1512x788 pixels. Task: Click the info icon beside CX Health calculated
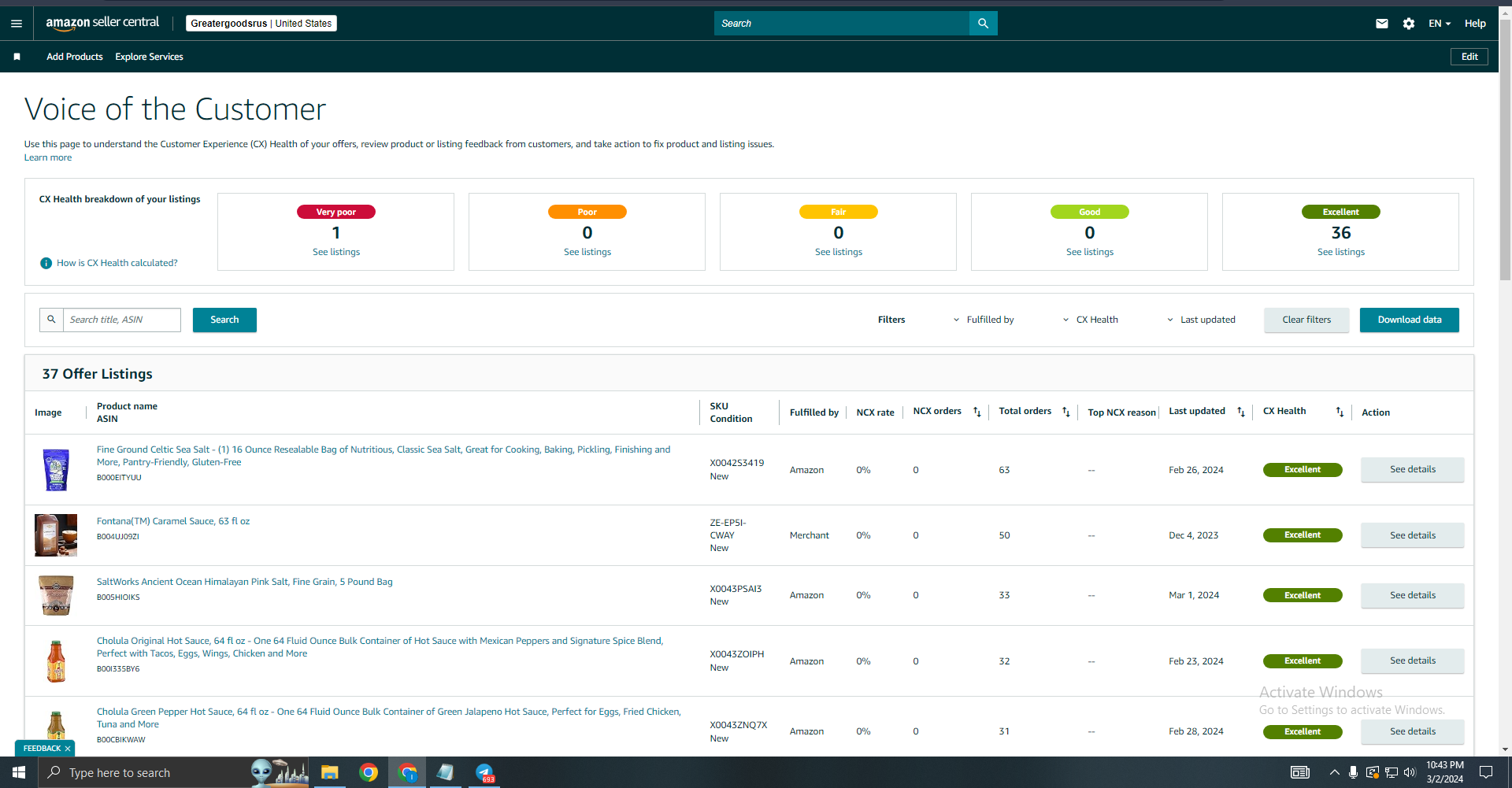pos(46,263)
